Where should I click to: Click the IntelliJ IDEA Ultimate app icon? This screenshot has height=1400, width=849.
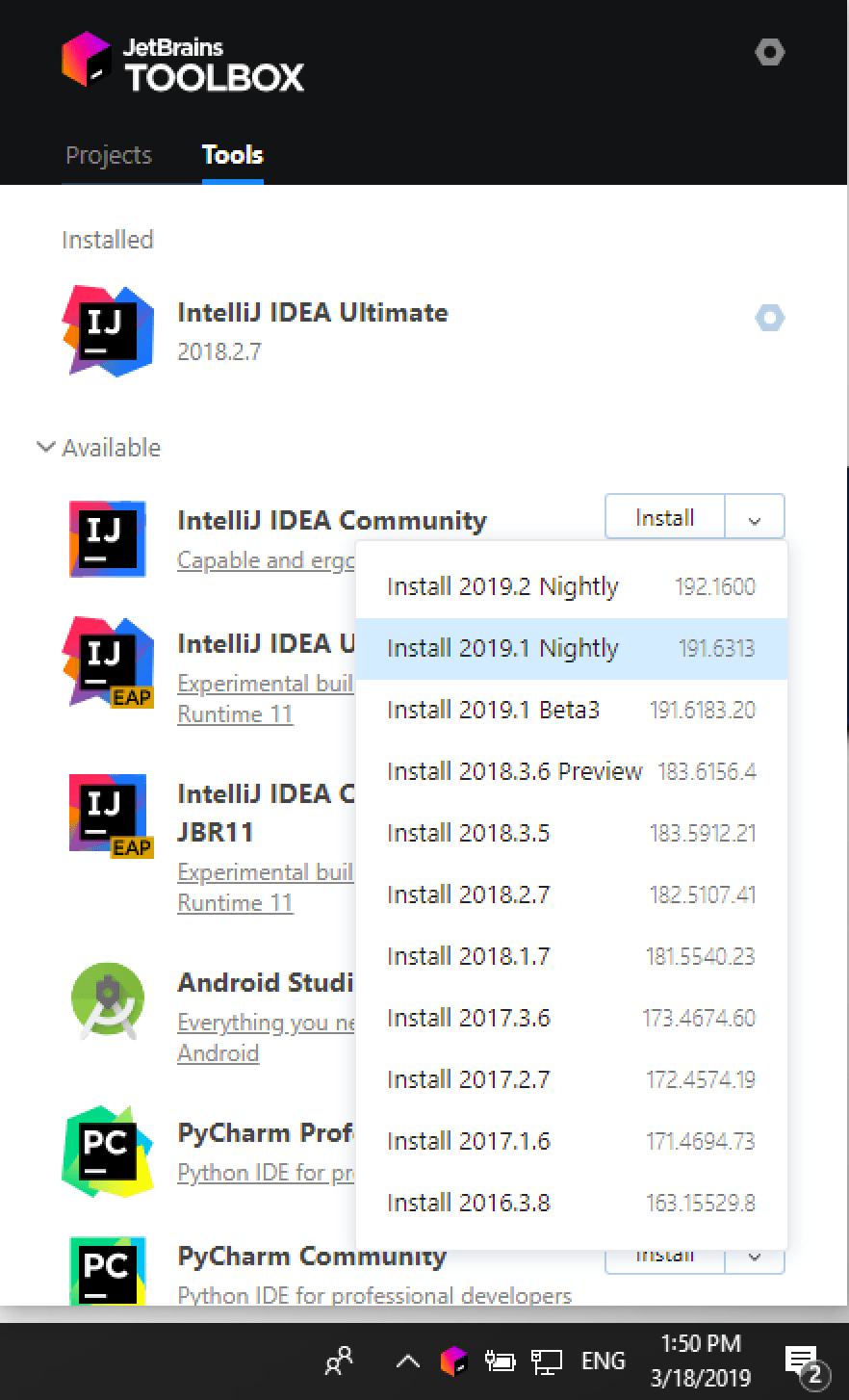point(108,330)
